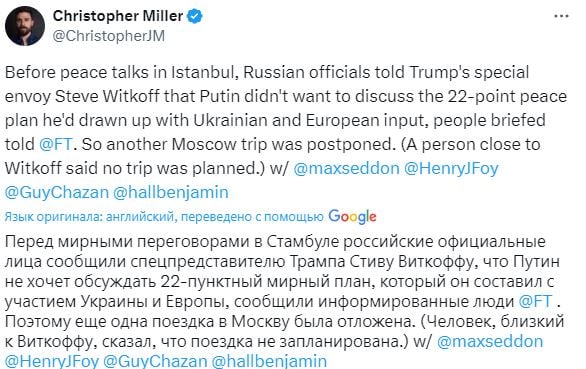Screen dimensions: 586x369
Task: Open @hallbenjamin mention in the English tweet
Action: click(171, 193)
